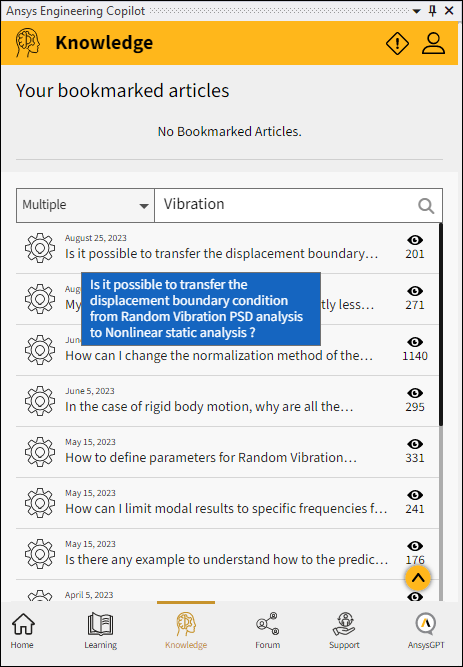463x667 pixels.
Task: Click the eye views icon showing 331
Action: 415,444
